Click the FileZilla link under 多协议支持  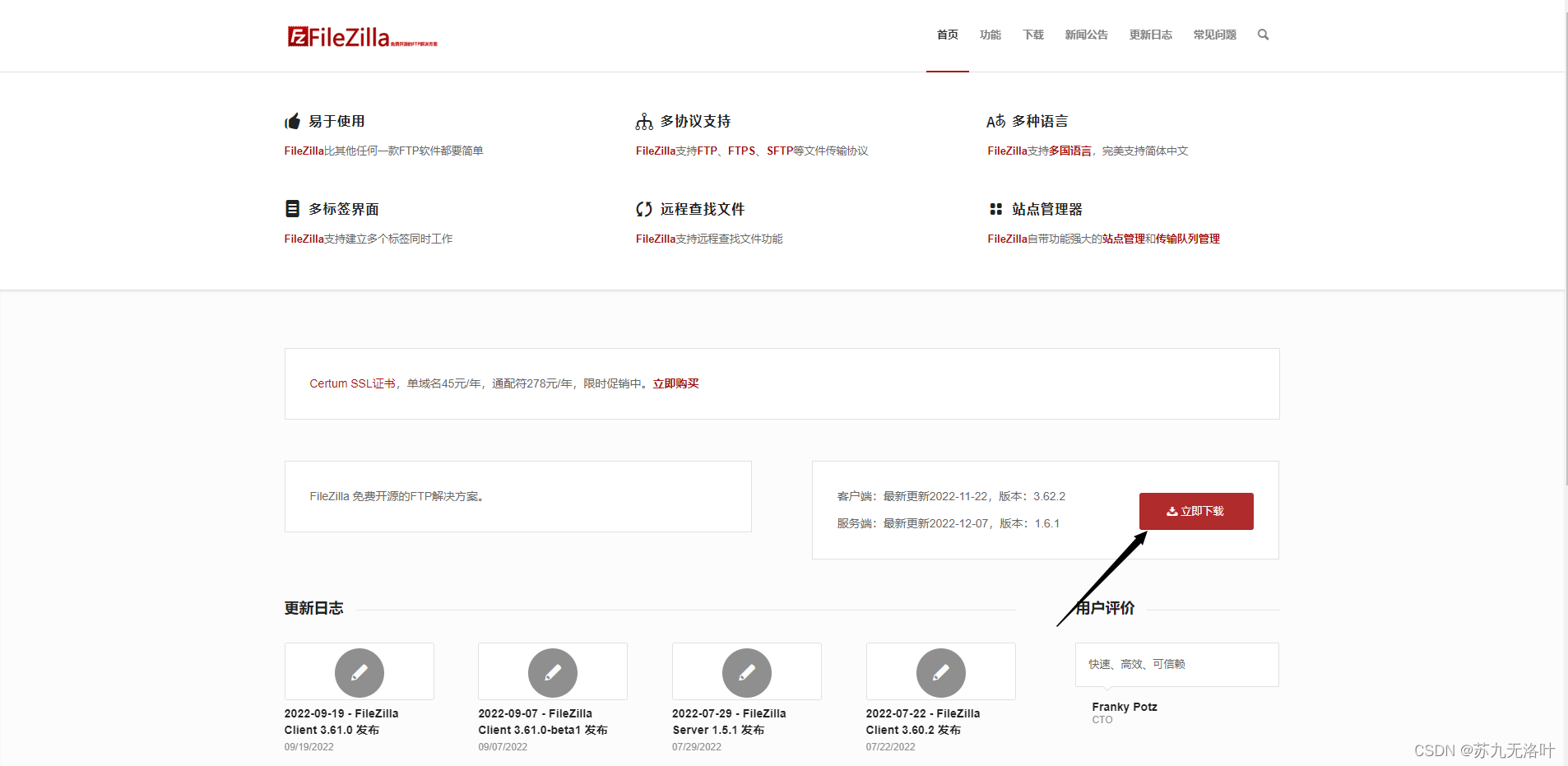[x=656, y=151]
